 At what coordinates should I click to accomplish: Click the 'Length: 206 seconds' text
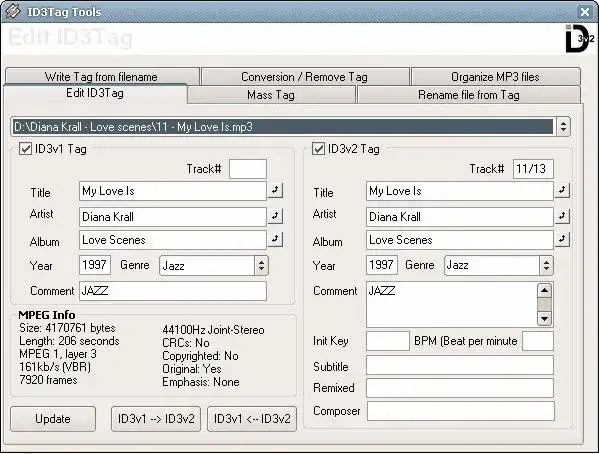69,341
